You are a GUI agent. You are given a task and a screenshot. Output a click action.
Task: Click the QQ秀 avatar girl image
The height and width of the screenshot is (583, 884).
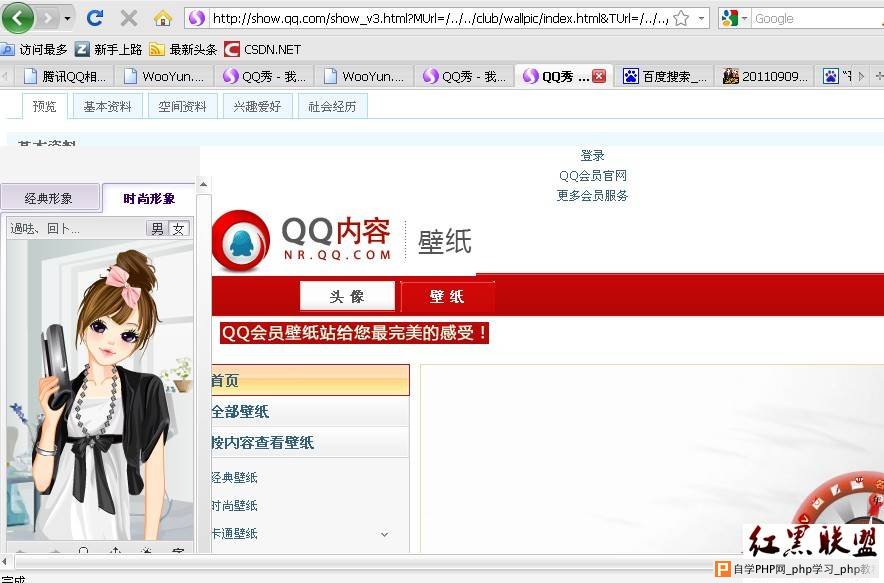click(x=100, y=390)
